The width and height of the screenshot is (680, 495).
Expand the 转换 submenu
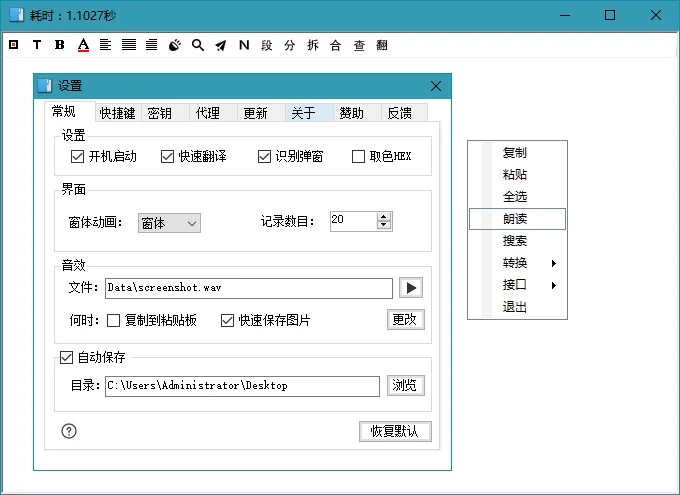pos(517,263)
